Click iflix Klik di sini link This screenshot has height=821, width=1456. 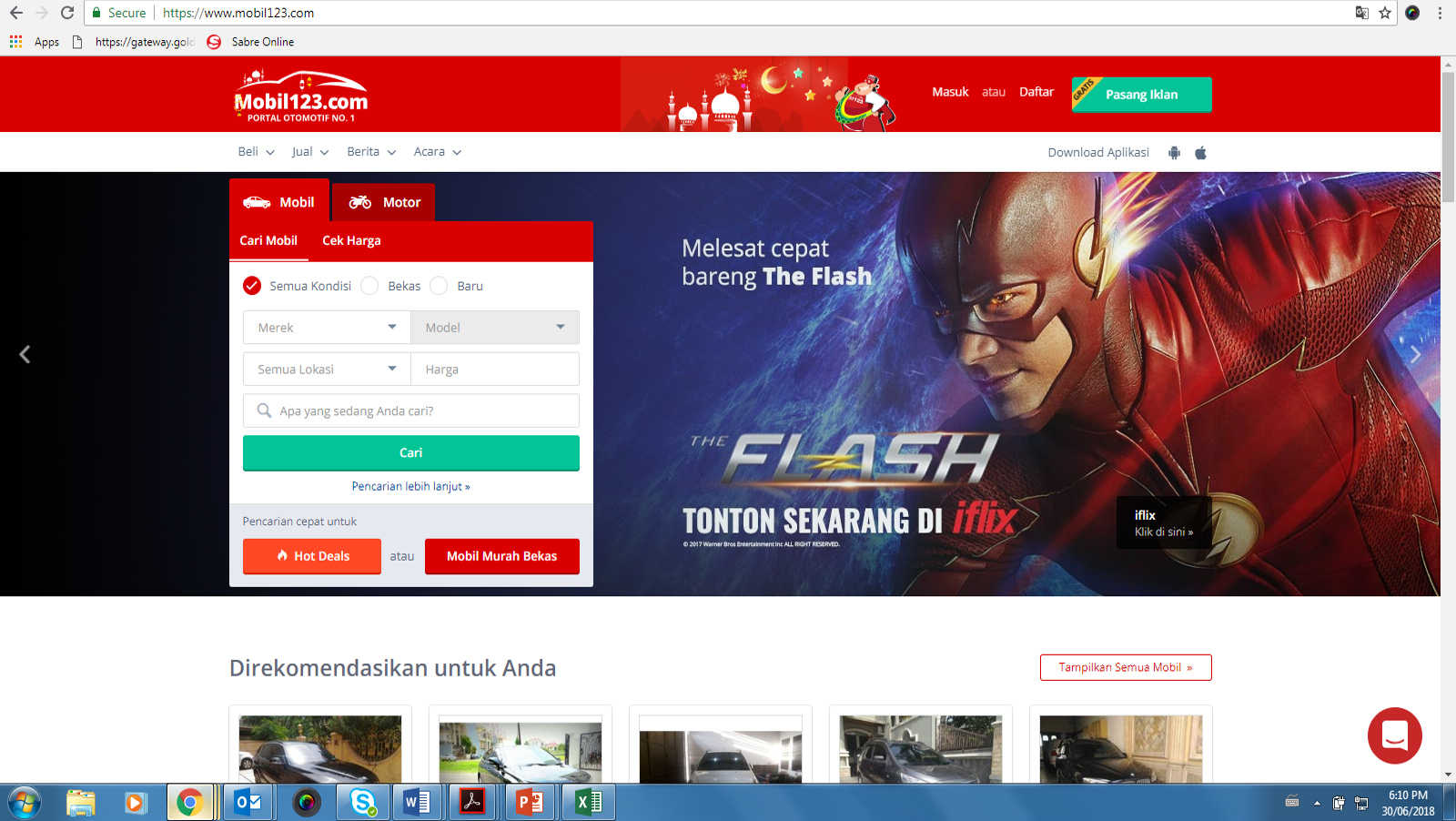[1164, 523]
